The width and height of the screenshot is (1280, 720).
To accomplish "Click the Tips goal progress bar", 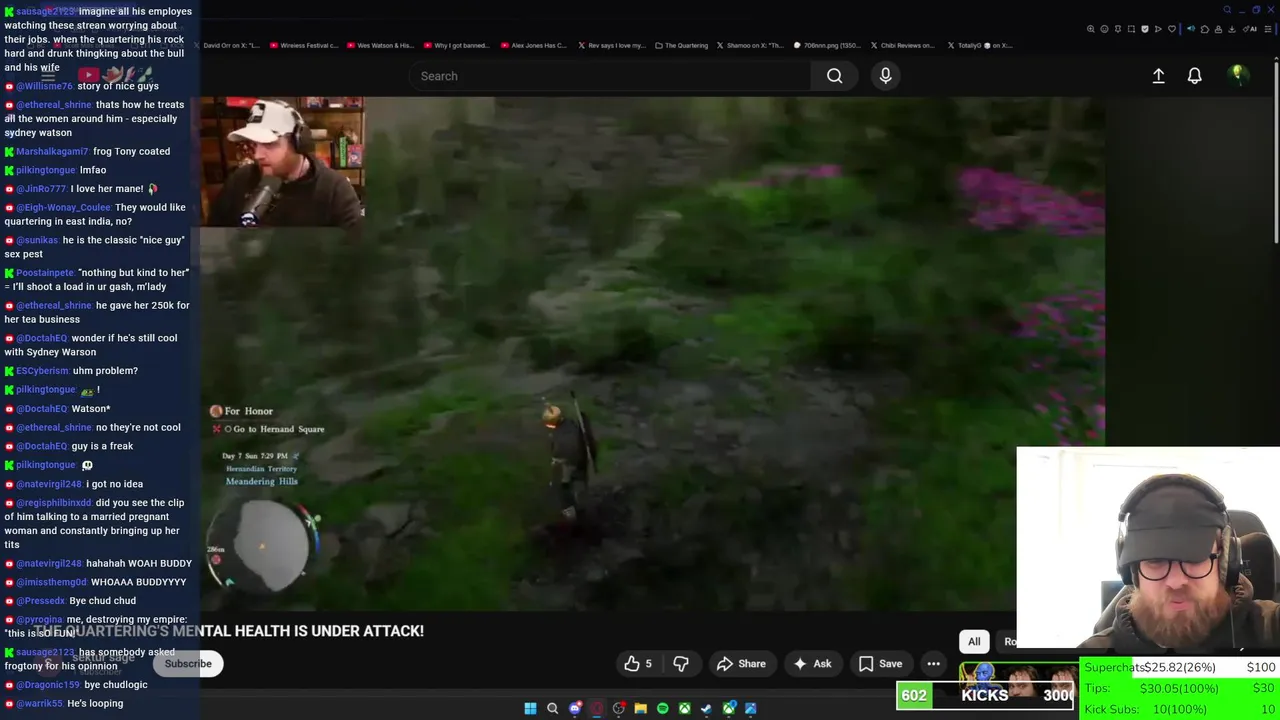I will click(x=1180, y=689).
